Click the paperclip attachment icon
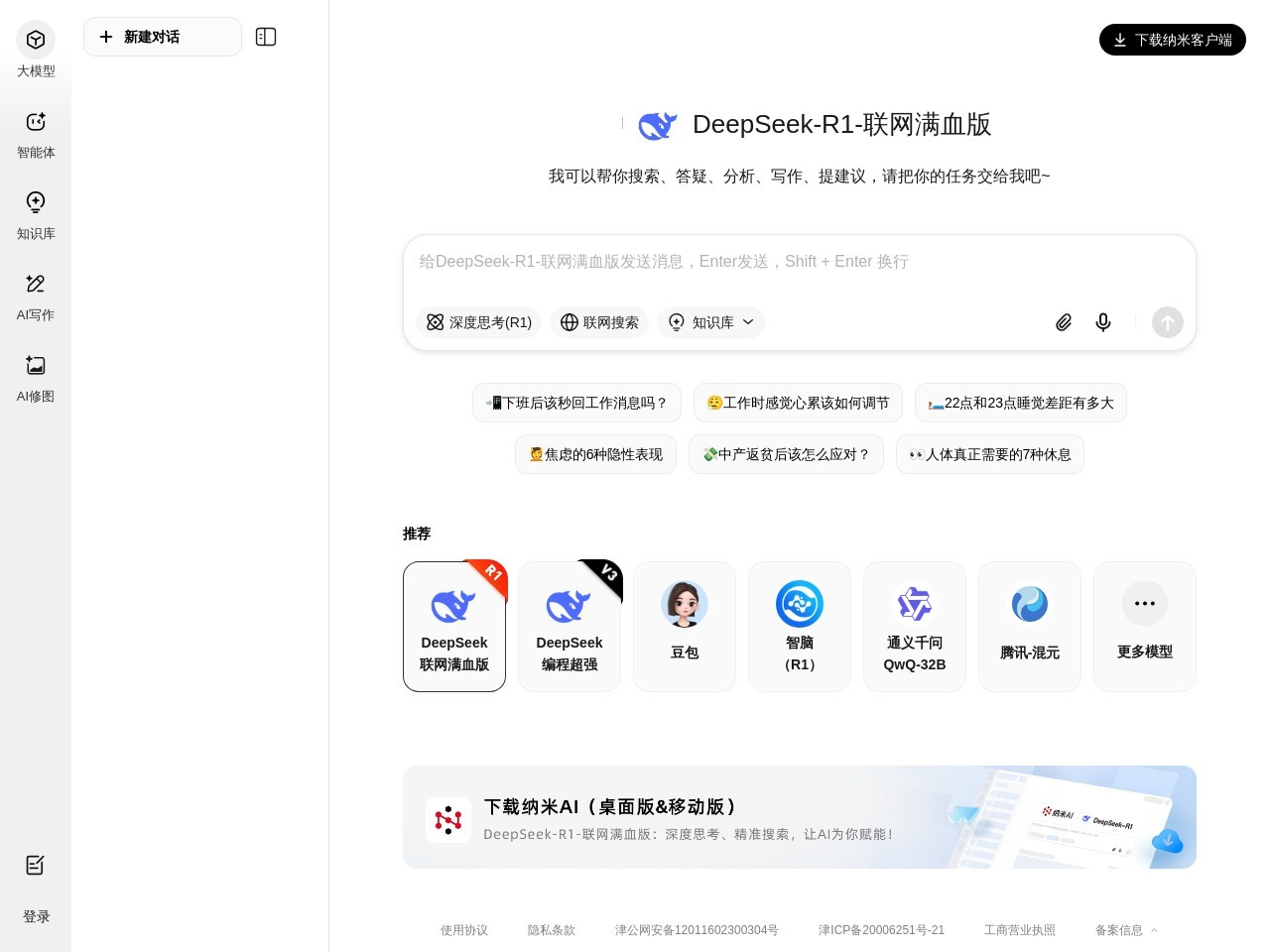Image resolution: width=1270 pixels, height=952 pixels. tap(1064, 322)
